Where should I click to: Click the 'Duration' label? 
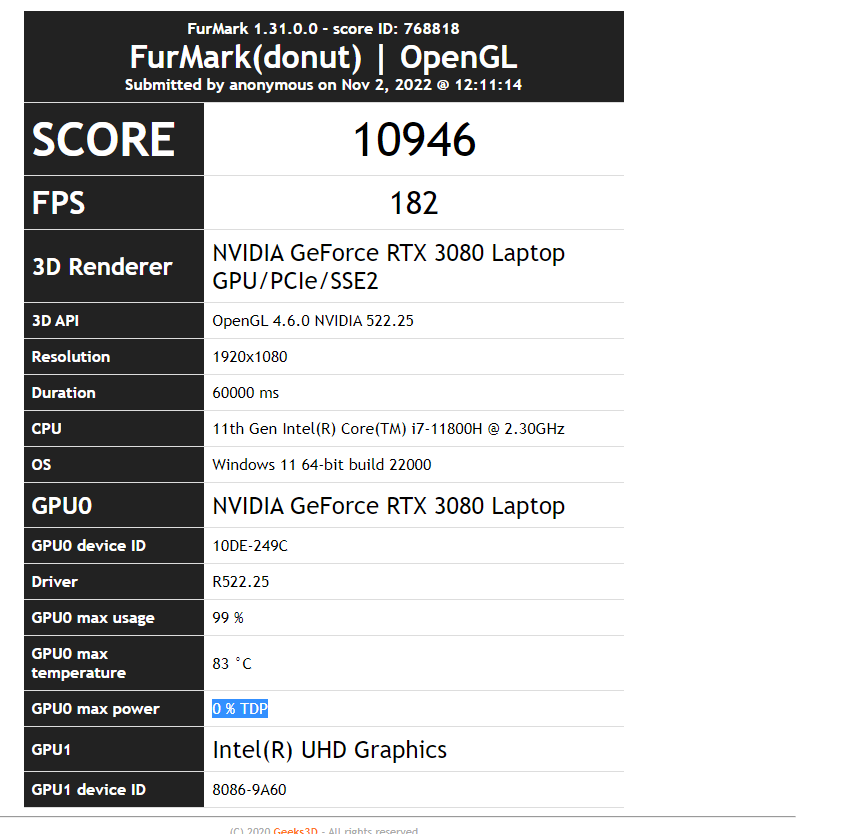coord(64,393)
